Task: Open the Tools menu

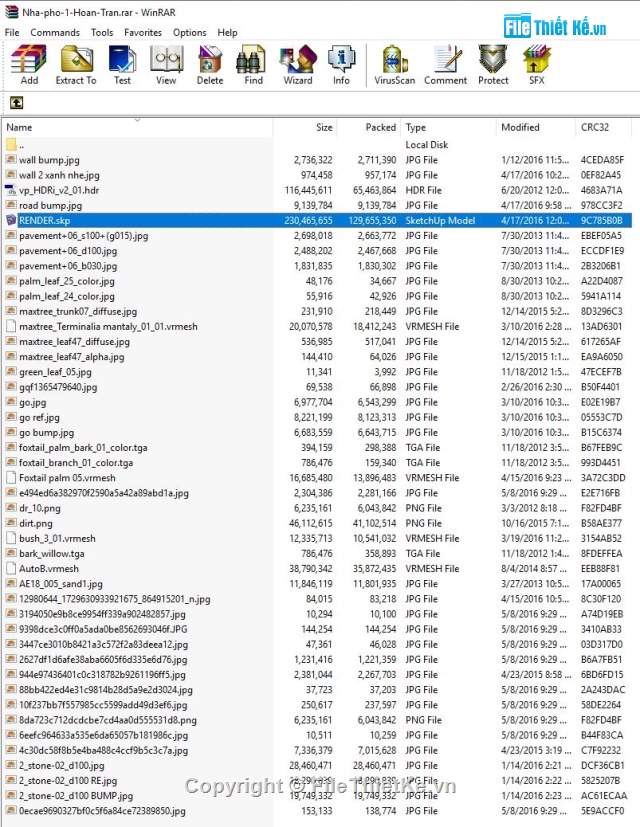Action: (x=102, y=33)
